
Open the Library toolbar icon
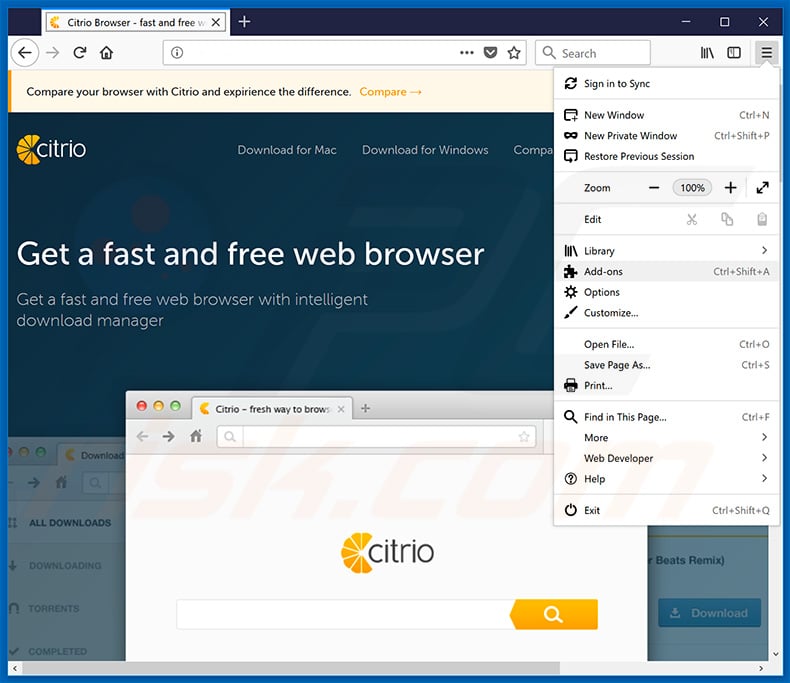pyautogui.click(x=707, y=52)
